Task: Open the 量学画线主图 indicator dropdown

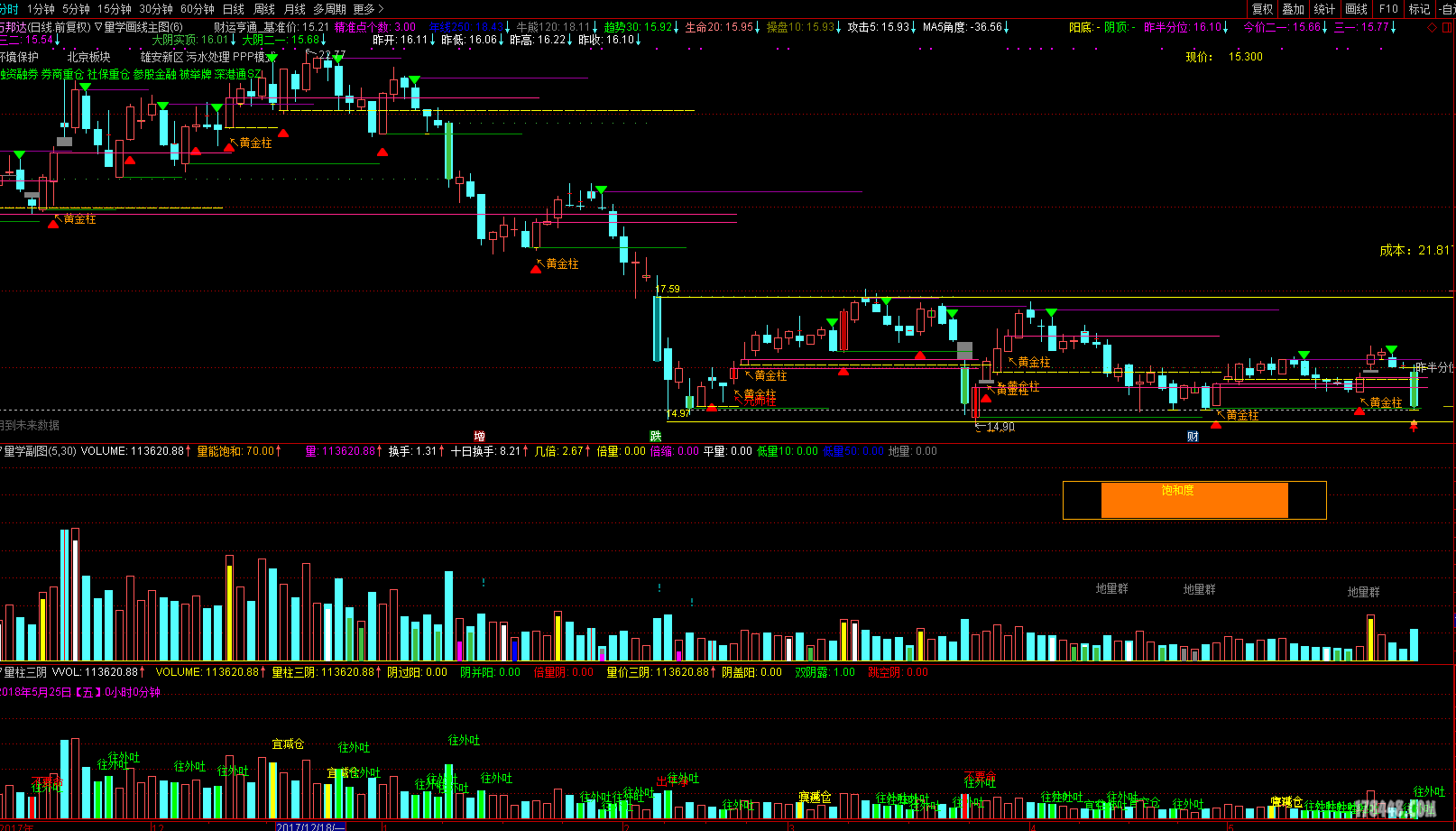Action: pyautogui.click(x=138, y=27)
